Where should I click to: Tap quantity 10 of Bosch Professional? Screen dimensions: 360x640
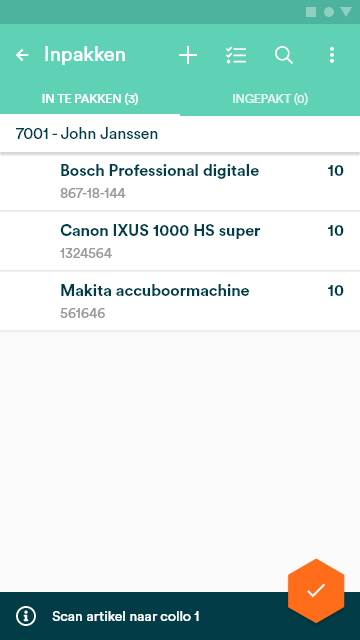coord(336,171)
